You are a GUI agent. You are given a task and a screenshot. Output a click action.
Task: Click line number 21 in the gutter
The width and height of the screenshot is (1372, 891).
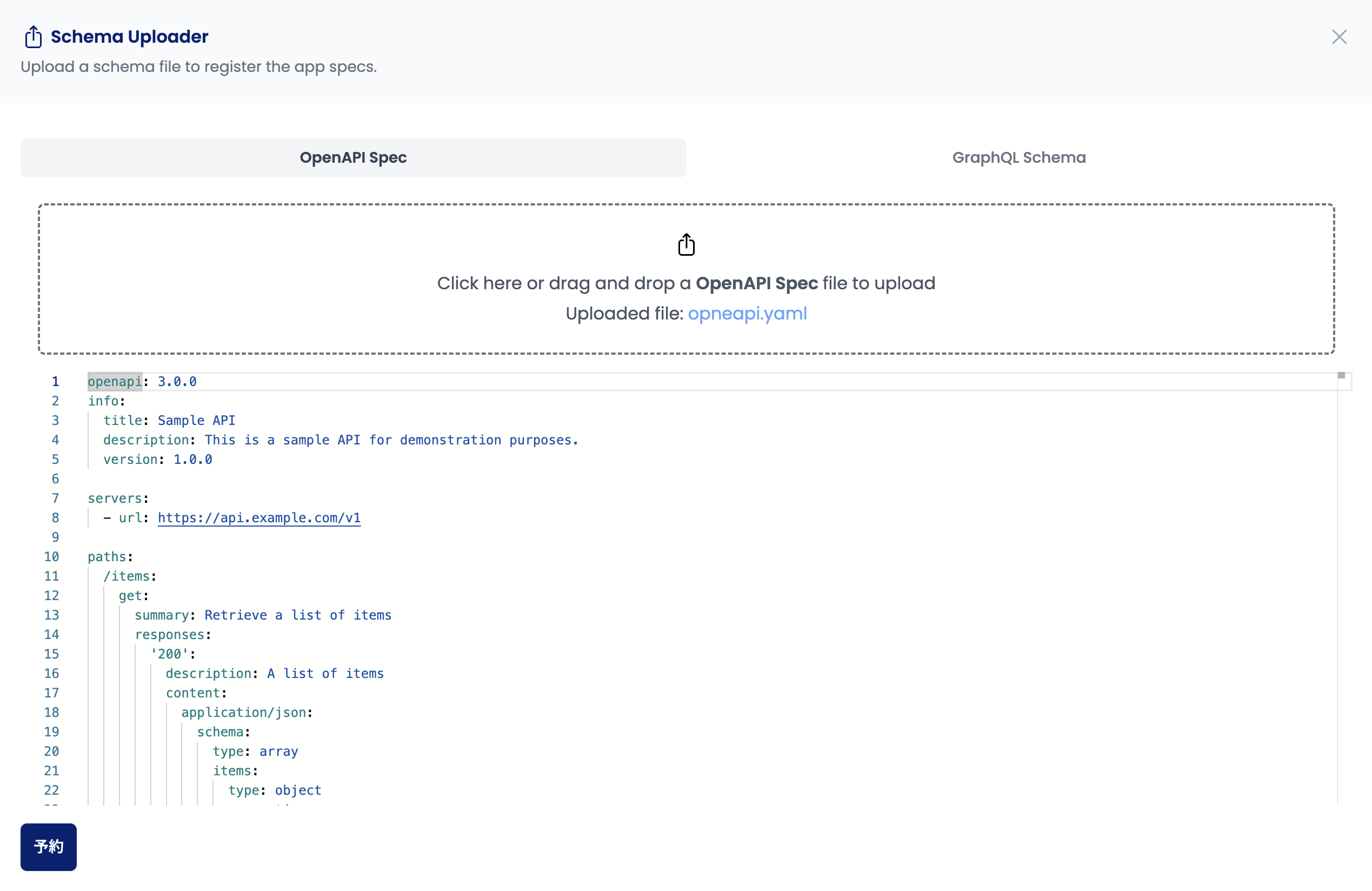(x=51, y=770)
